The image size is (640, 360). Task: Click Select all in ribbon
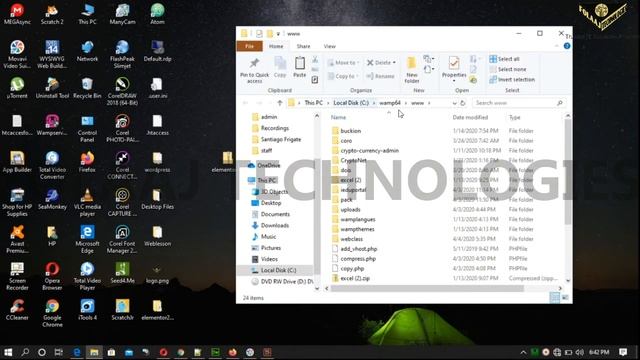(x=504, y=59)
